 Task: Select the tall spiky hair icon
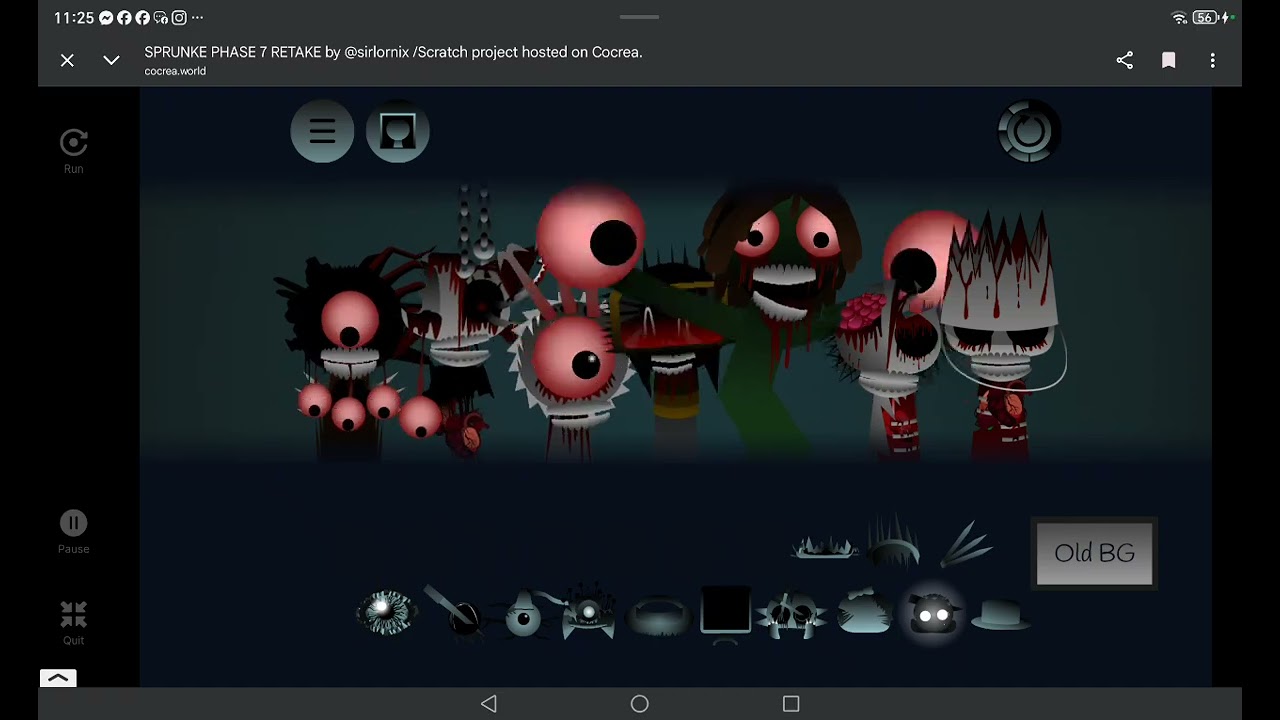click(x=893, y=543)
